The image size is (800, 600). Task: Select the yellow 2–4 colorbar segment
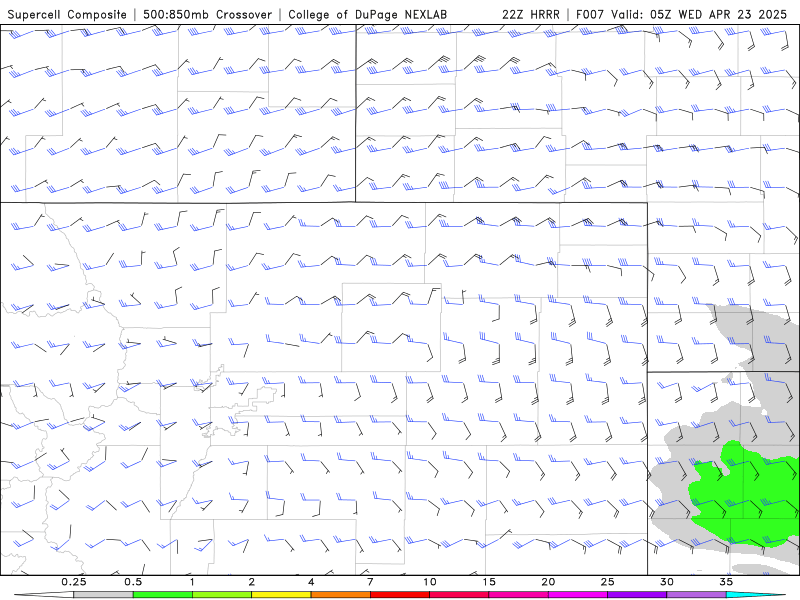(x=281, y=595)
